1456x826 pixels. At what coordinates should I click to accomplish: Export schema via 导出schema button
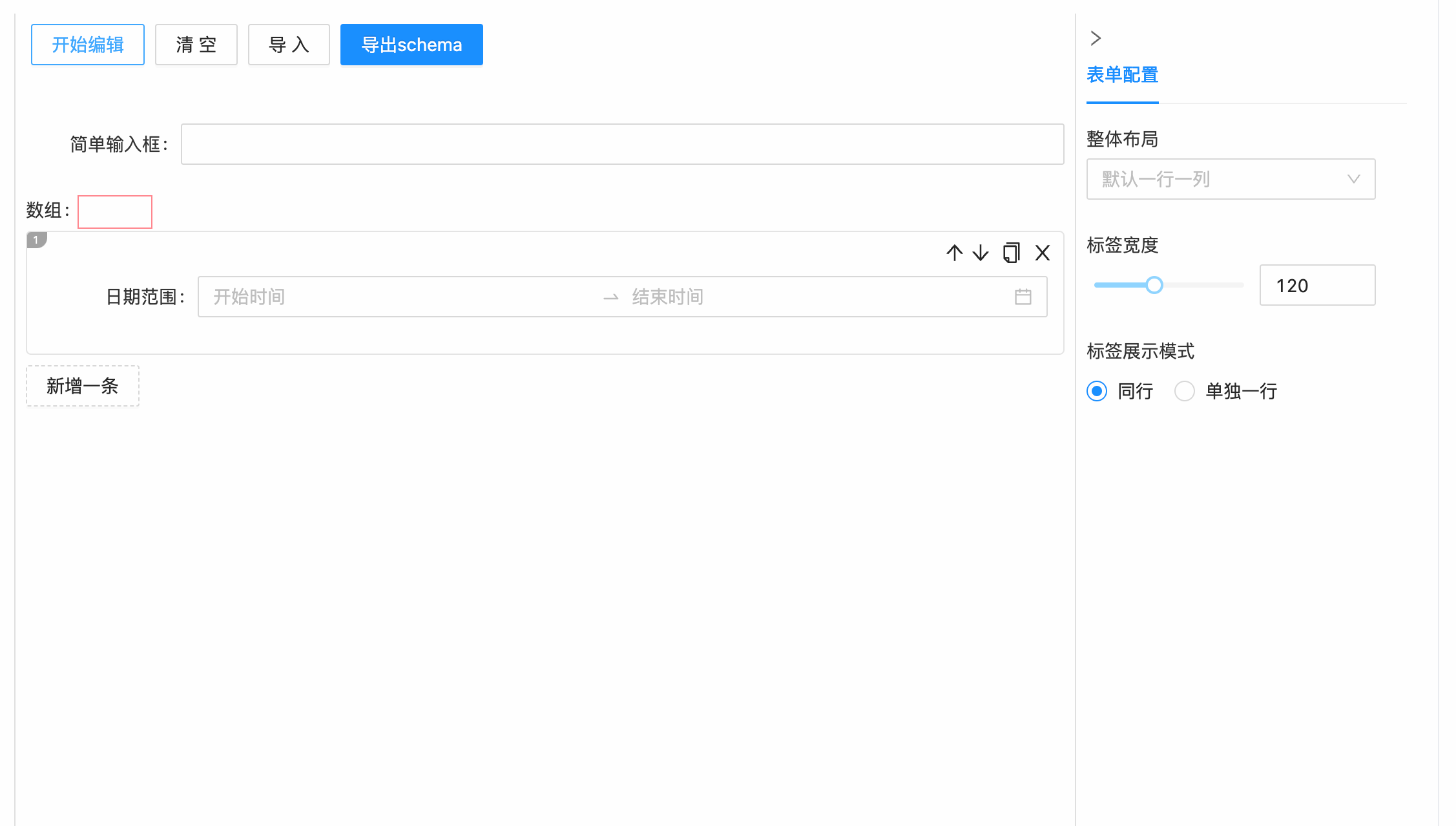[x=411, y=45]
